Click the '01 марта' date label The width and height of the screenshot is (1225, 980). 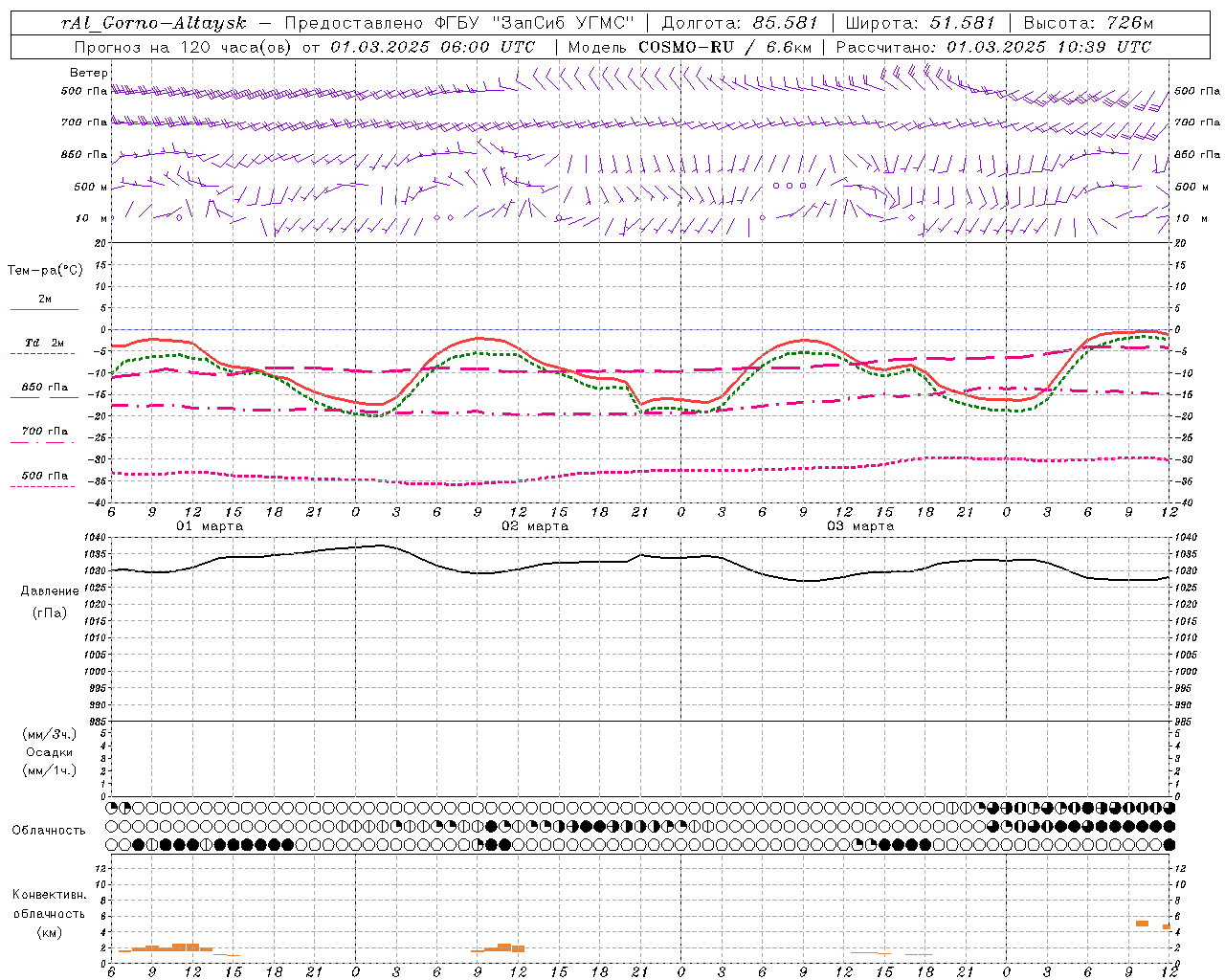pos(210,526)
